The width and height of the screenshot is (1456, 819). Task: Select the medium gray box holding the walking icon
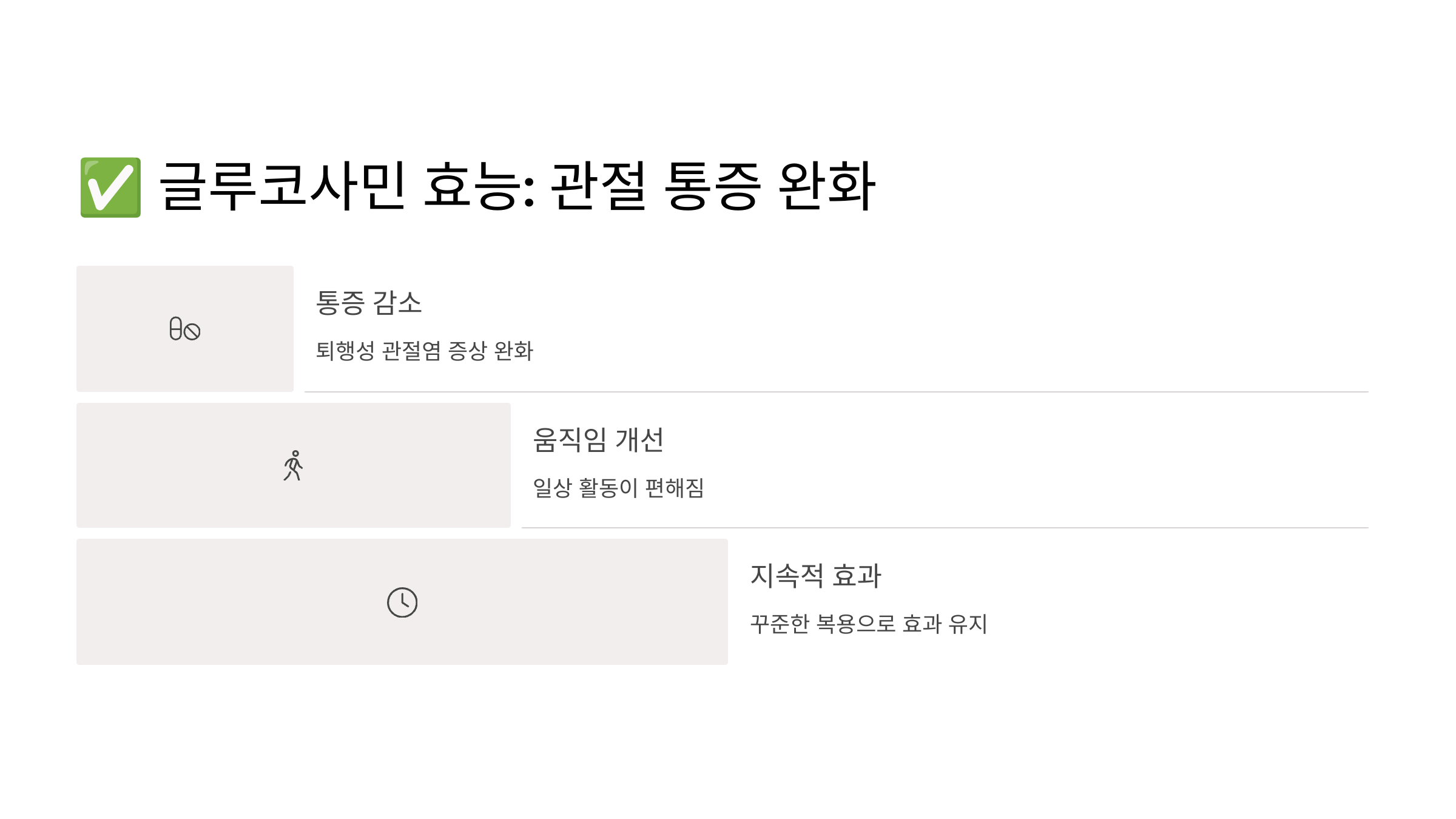(x=294, y=465)
